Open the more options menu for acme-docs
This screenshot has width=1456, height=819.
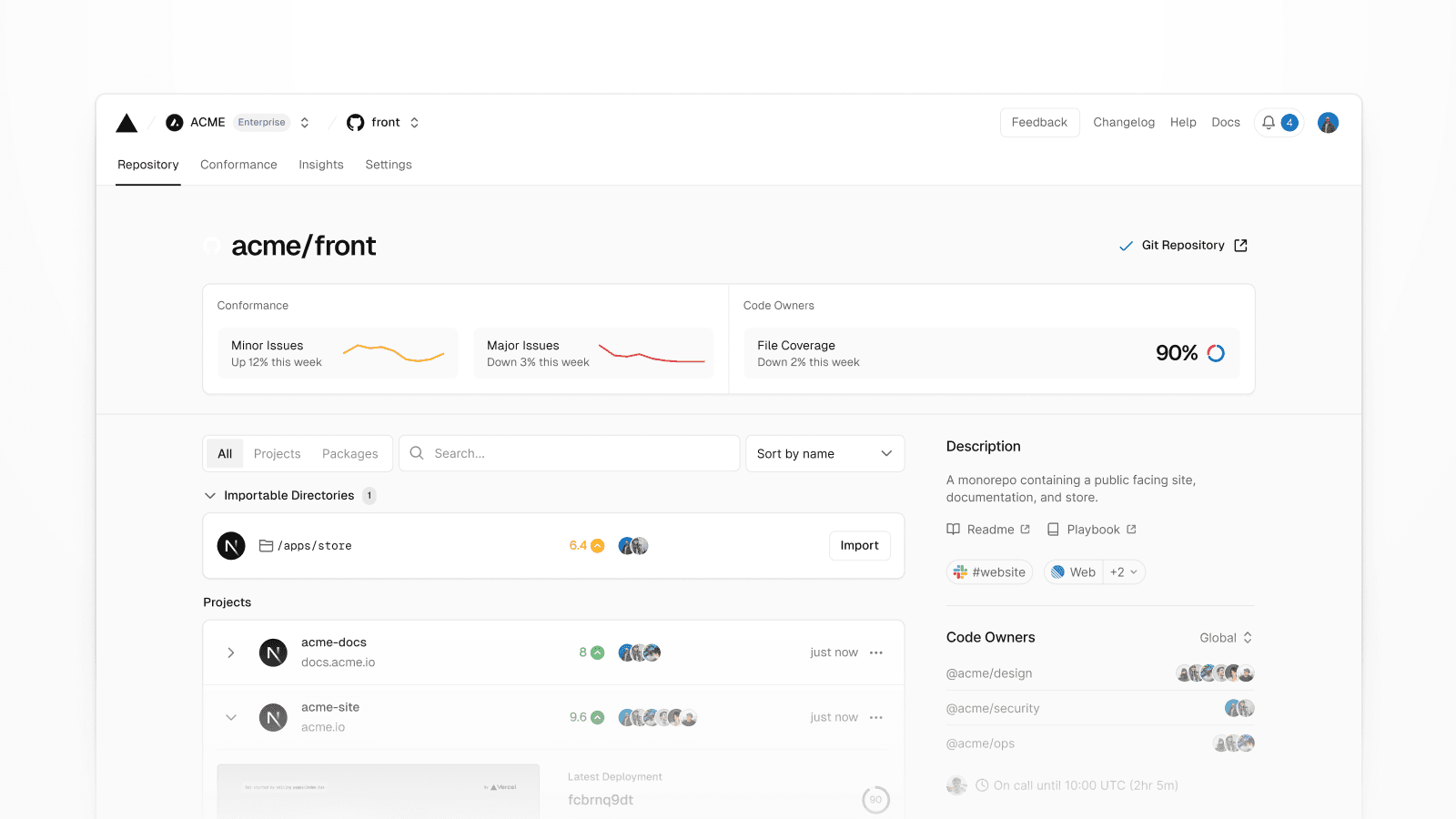pos(876,652)
